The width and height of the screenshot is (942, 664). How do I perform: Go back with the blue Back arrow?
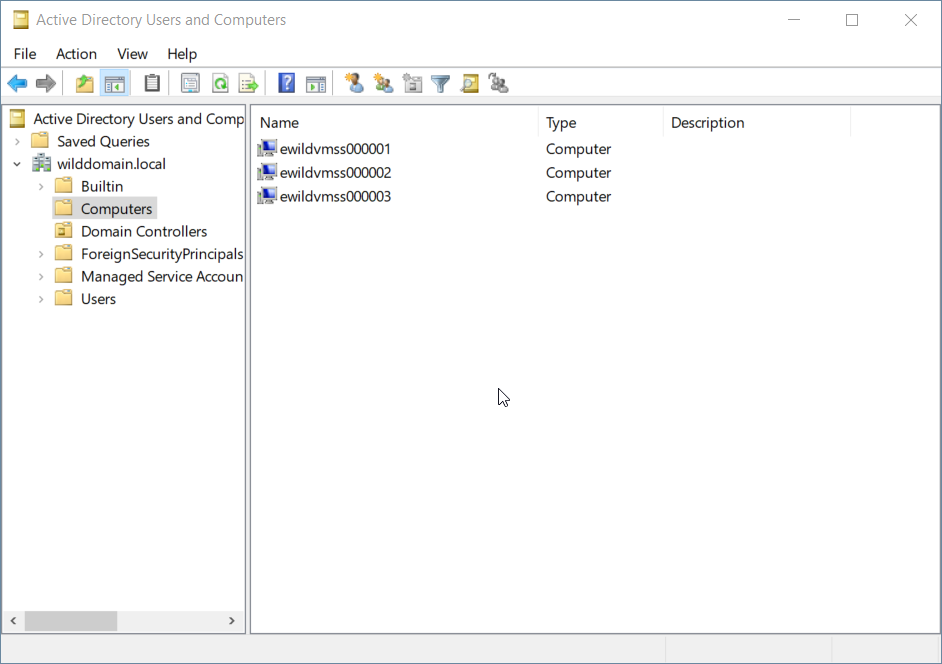17,83
